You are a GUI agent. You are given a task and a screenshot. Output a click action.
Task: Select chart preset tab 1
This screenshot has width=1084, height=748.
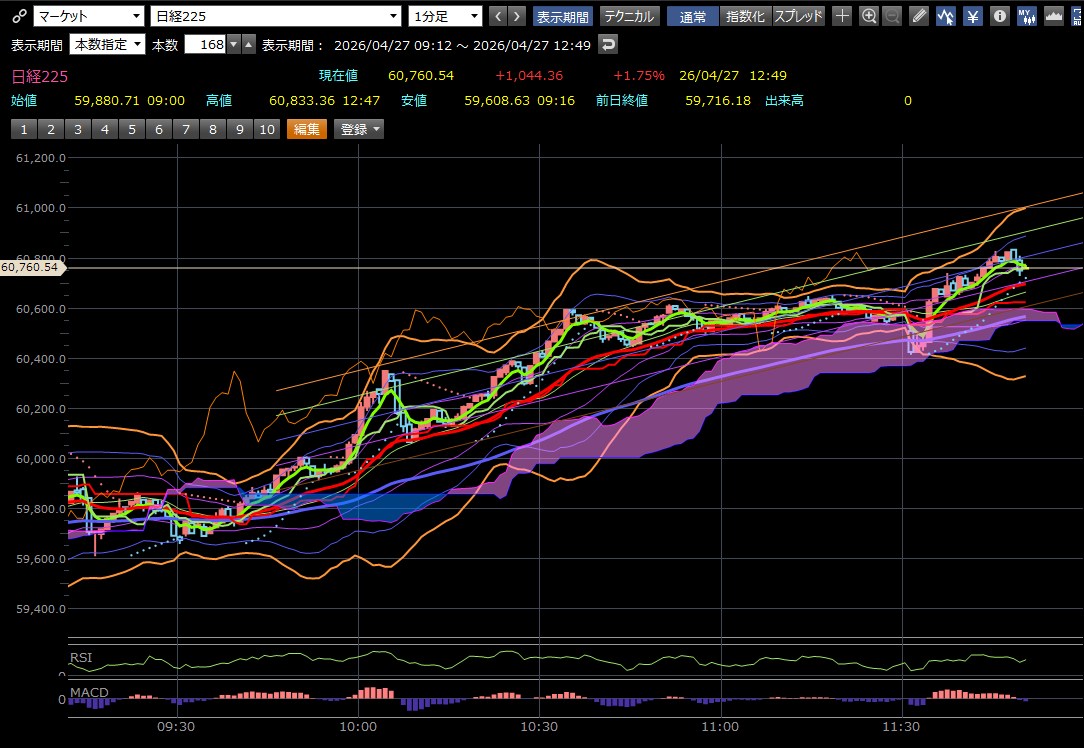23,129
